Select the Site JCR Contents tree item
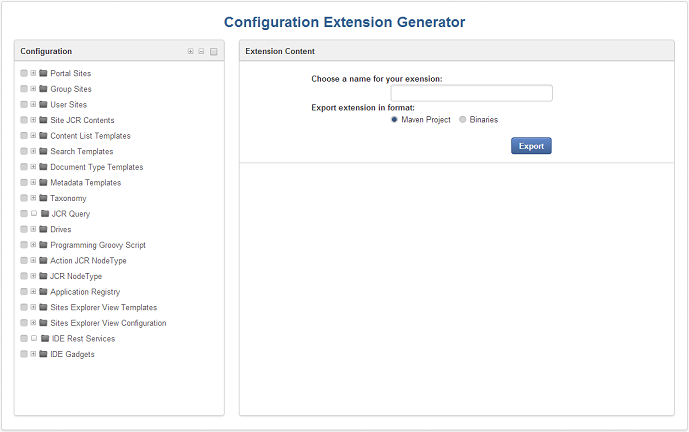 82,120
